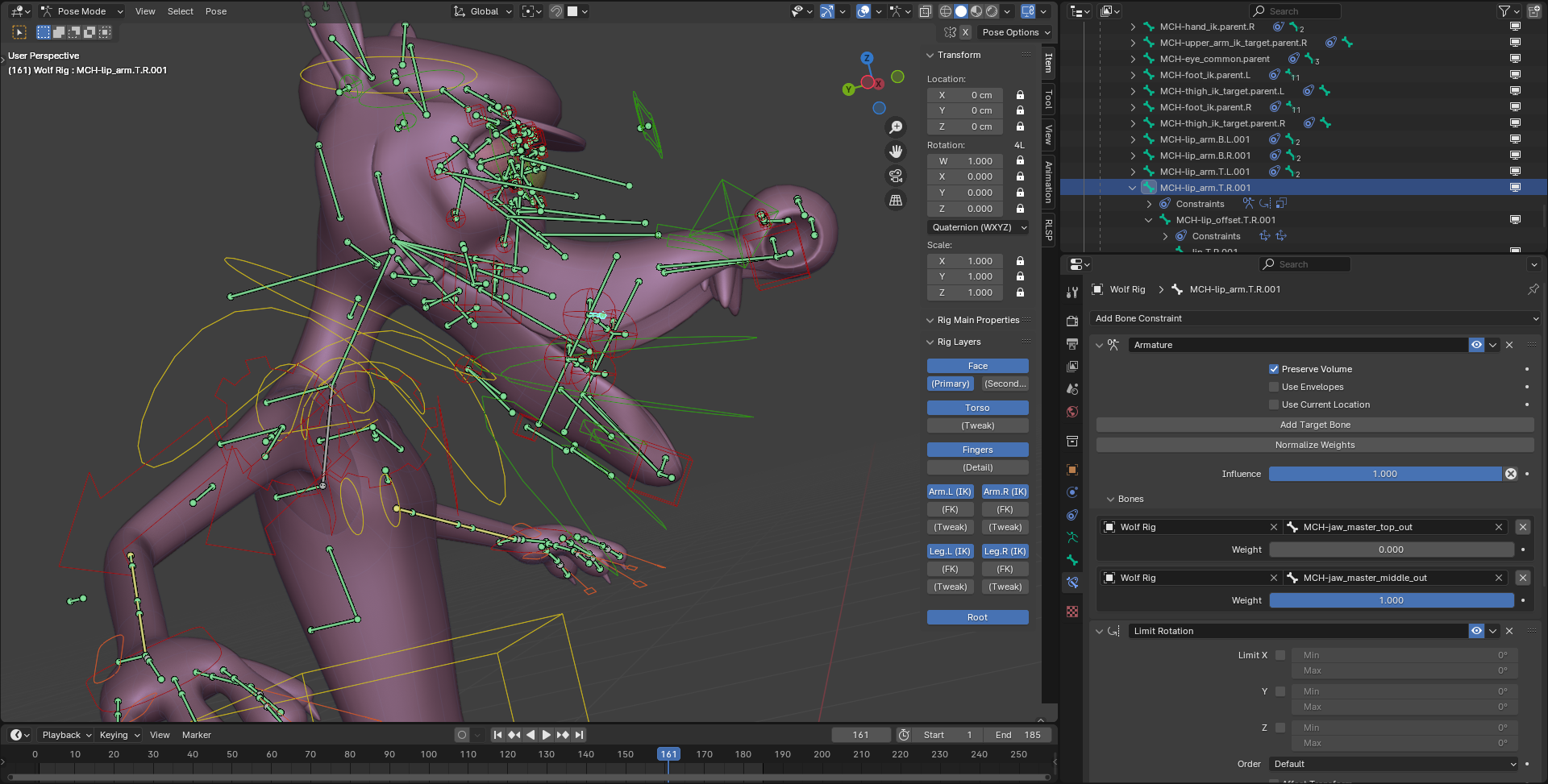The width and height of the screenshot is (1548, 784).
Task: Enable the Limit Z checkbox
Action: coord(1280,728)
